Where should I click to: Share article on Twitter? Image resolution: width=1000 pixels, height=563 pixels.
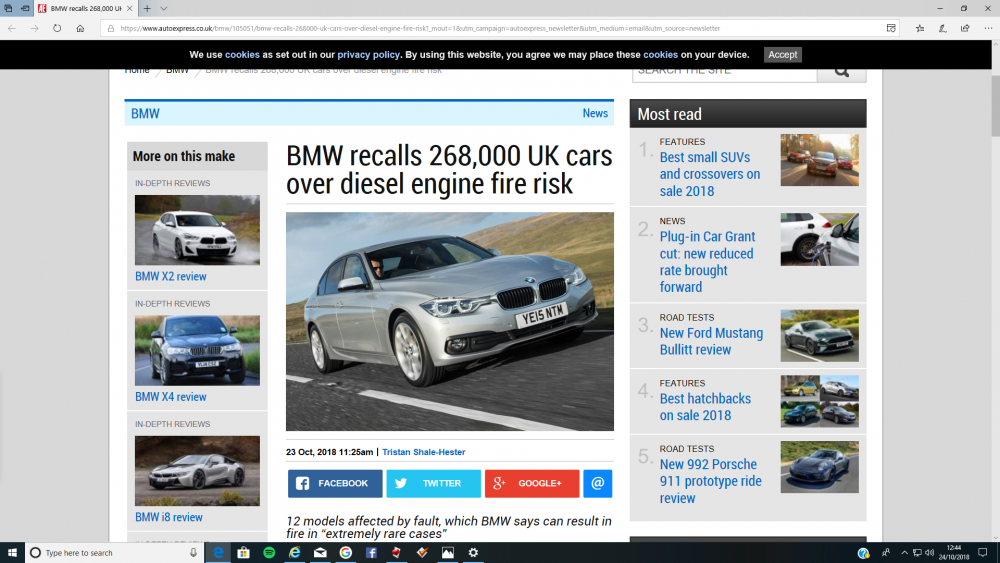coord(434,483)
